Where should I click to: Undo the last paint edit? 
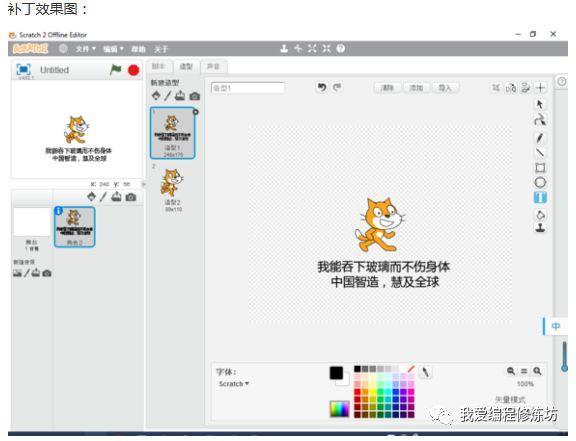pos(322,87)
